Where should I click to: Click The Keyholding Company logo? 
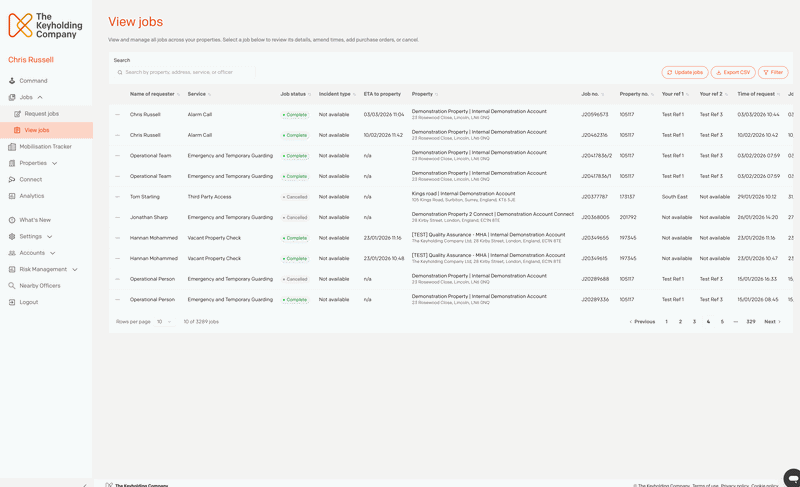coord(45,25)
